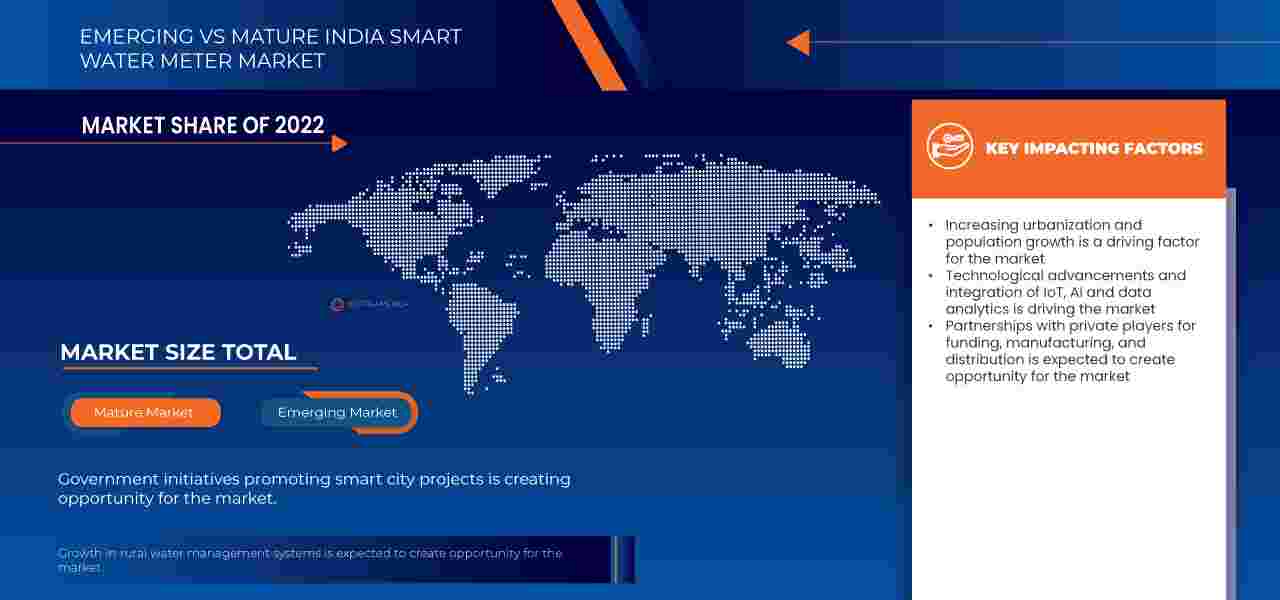Screen dimensions: 1280x600
Task: Click the orange arrowhead beside Market Share heading
Action: (x=339, y=143)
